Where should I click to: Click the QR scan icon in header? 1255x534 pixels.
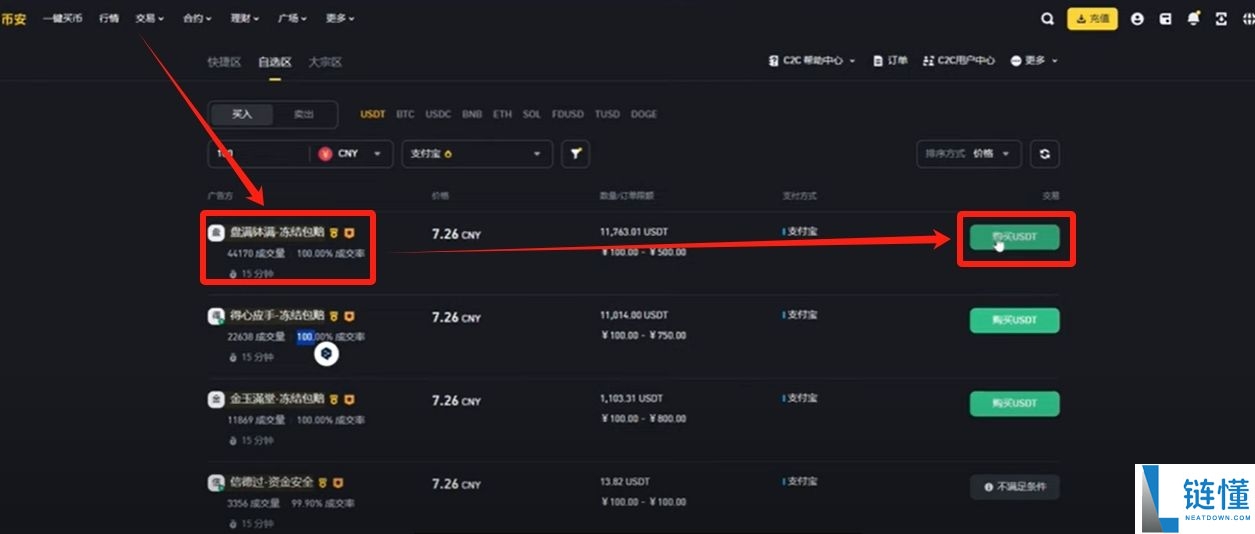(x=1221, y=19)
